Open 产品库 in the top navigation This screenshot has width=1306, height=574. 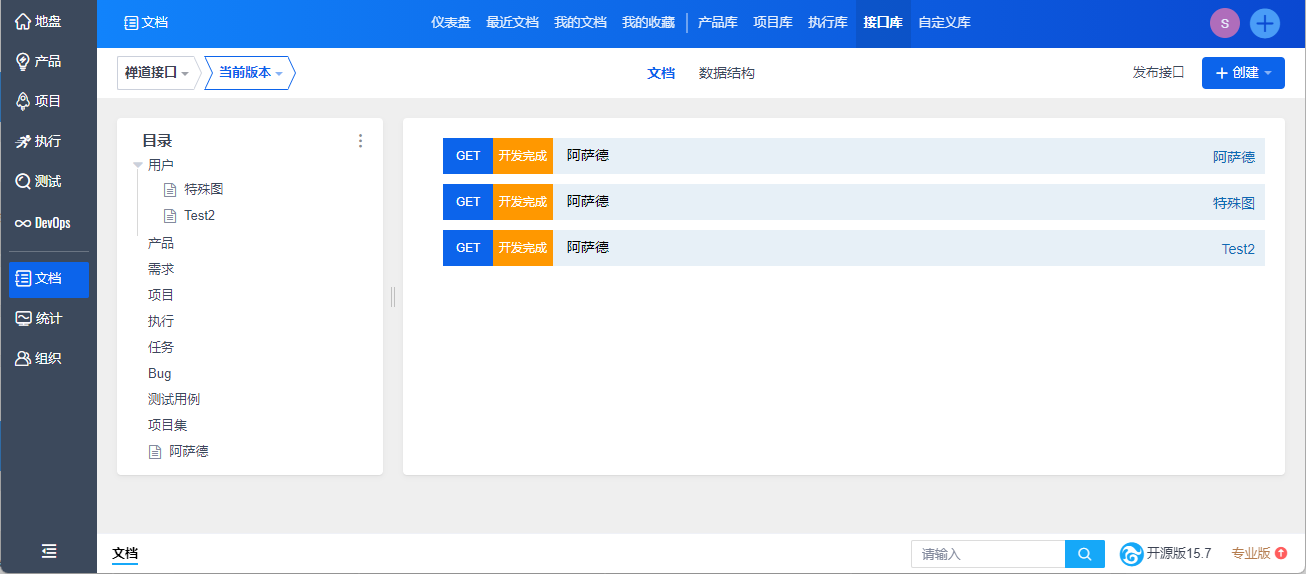tap(717, 22)
